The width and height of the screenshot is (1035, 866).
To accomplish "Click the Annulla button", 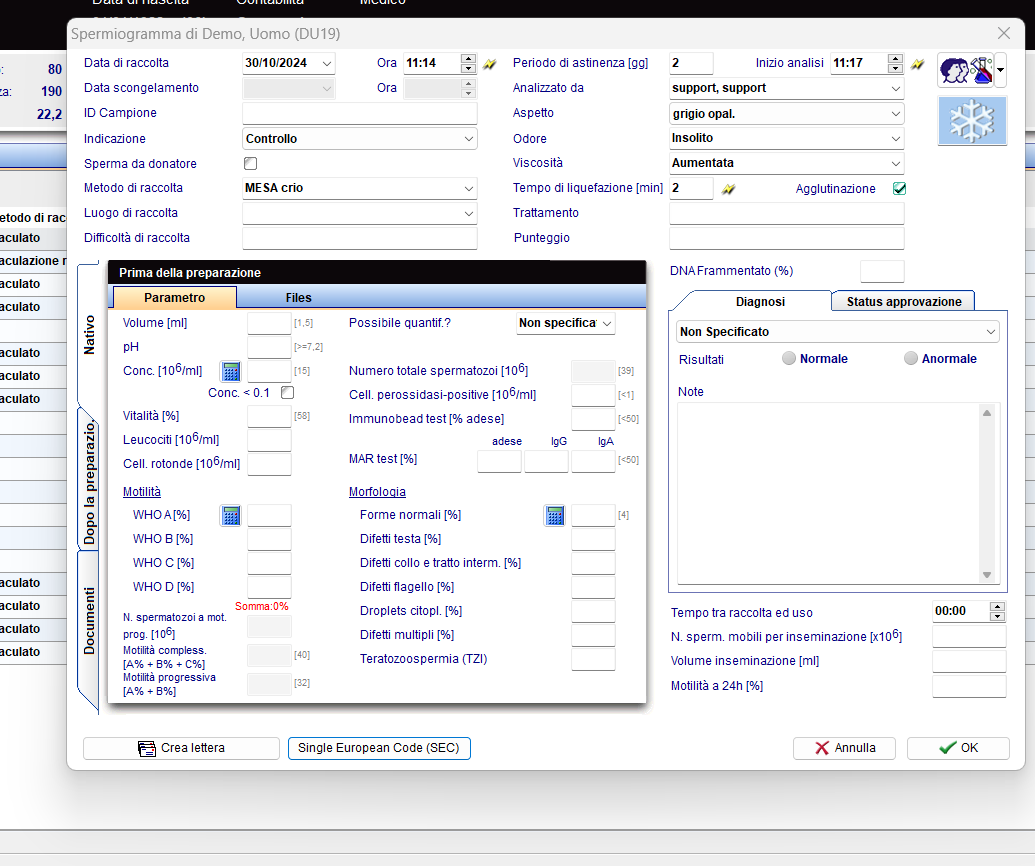I will tap(844, 748).
